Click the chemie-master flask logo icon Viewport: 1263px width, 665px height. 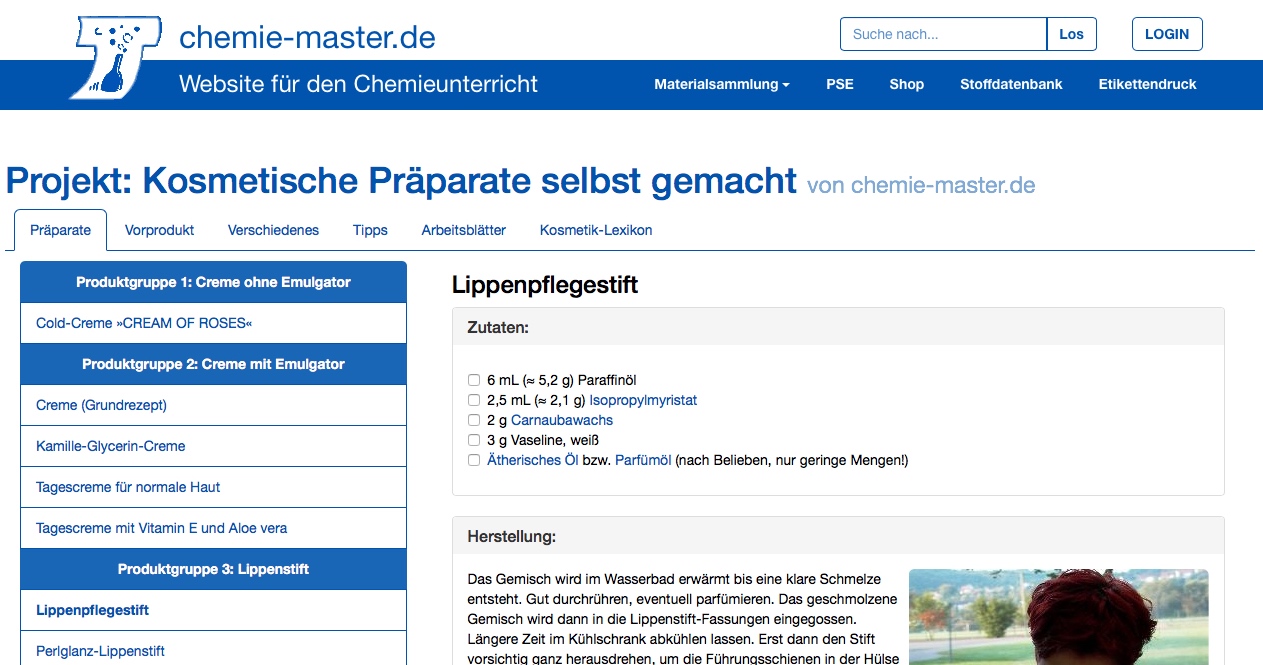pos(114,57)
